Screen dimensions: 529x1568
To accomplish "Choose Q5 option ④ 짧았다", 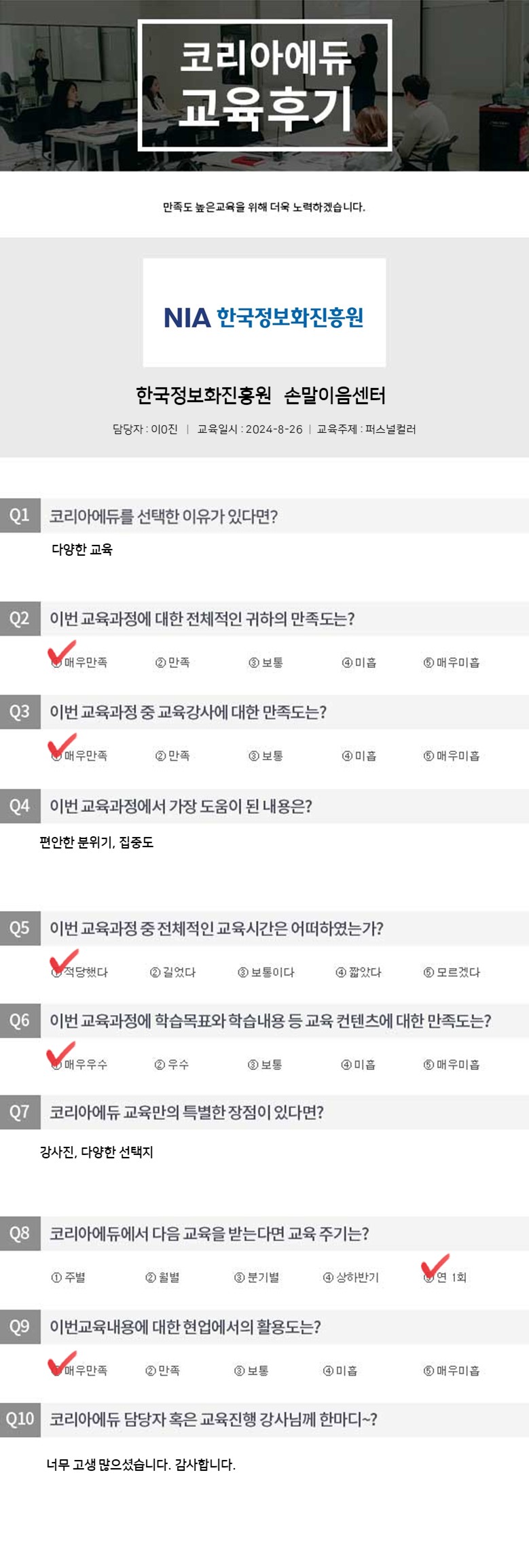I will 359,972.
